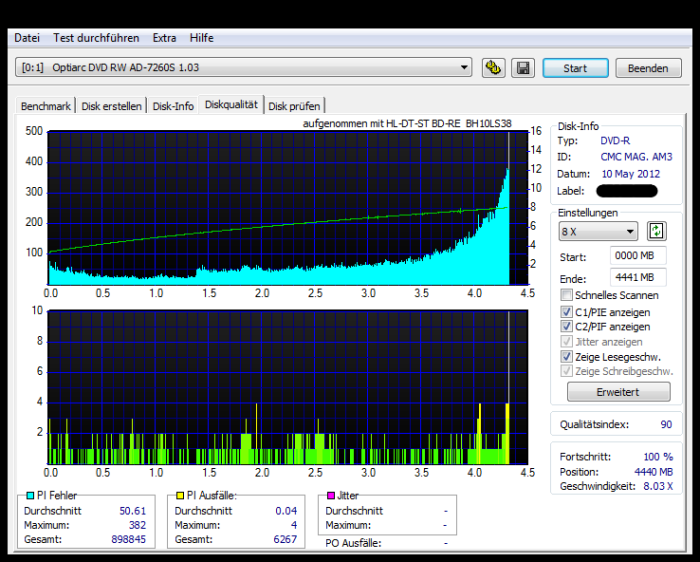The image size is (700, 562).
Task: Switch to the Disk erstellen tab
Action: [x=111, y=106]
